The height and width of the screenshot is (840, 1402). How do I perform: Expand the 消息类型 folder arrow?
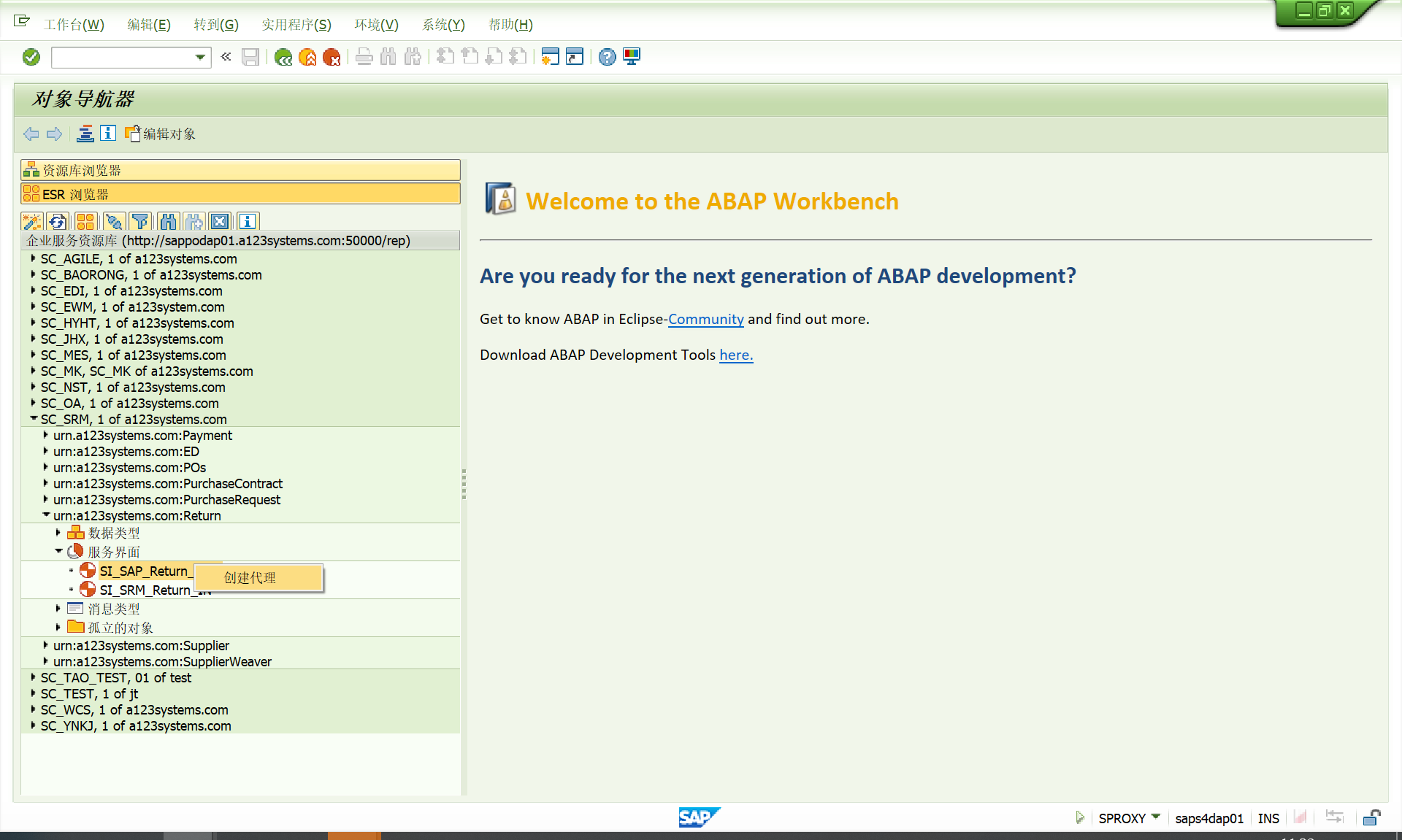coord(58,609)
